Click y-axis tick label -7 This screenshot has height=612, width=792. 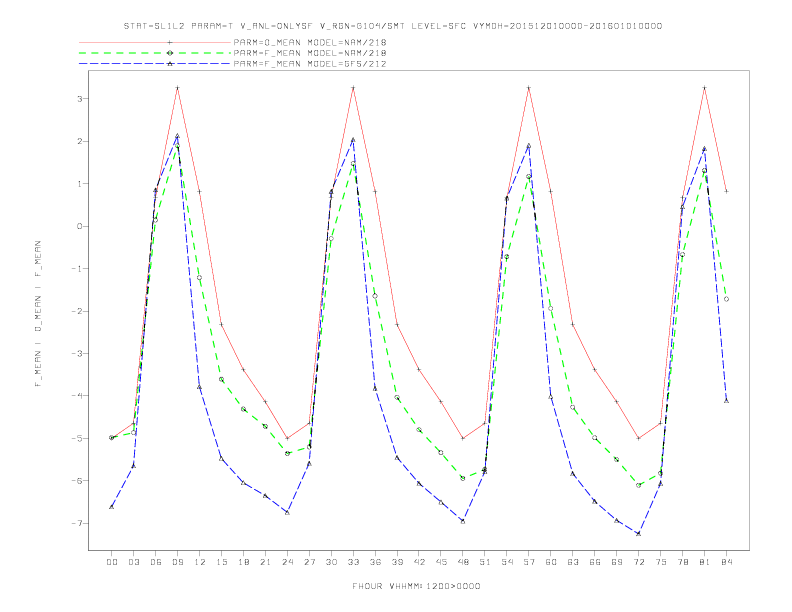tap(77, 523)
